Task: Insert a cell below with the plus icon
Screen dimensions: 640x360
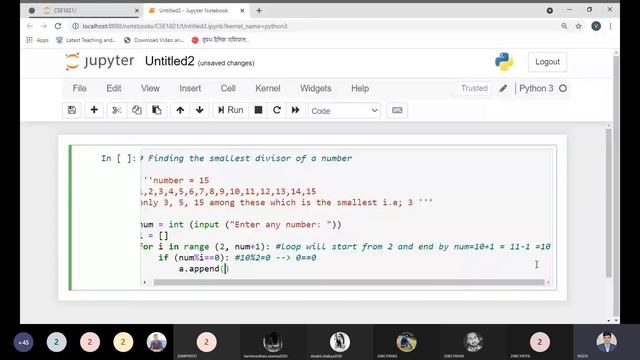Action: [x=94, y=110]
